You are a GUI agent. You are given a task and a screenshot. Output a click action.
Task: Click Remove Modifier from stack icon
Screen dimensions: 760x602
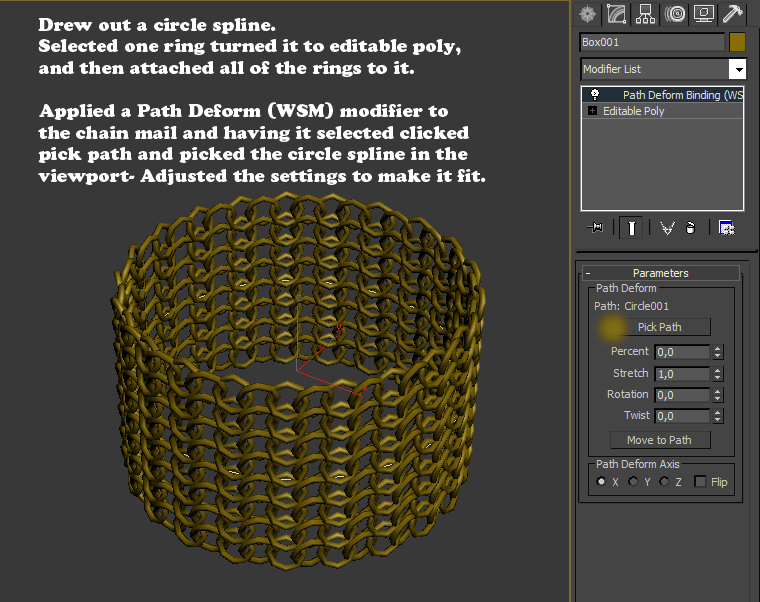tap(690, 228)
